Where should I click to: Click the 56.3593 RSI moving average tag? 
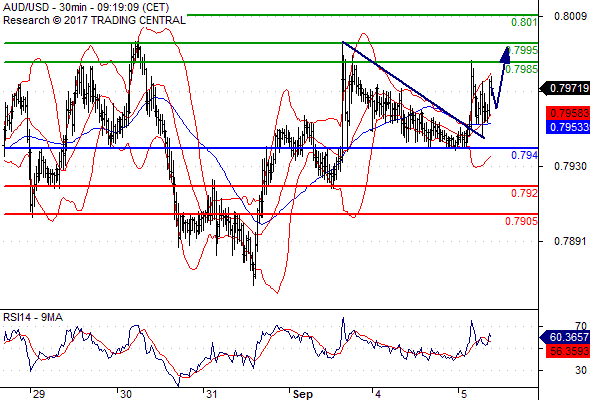click(x=568, y=351)
